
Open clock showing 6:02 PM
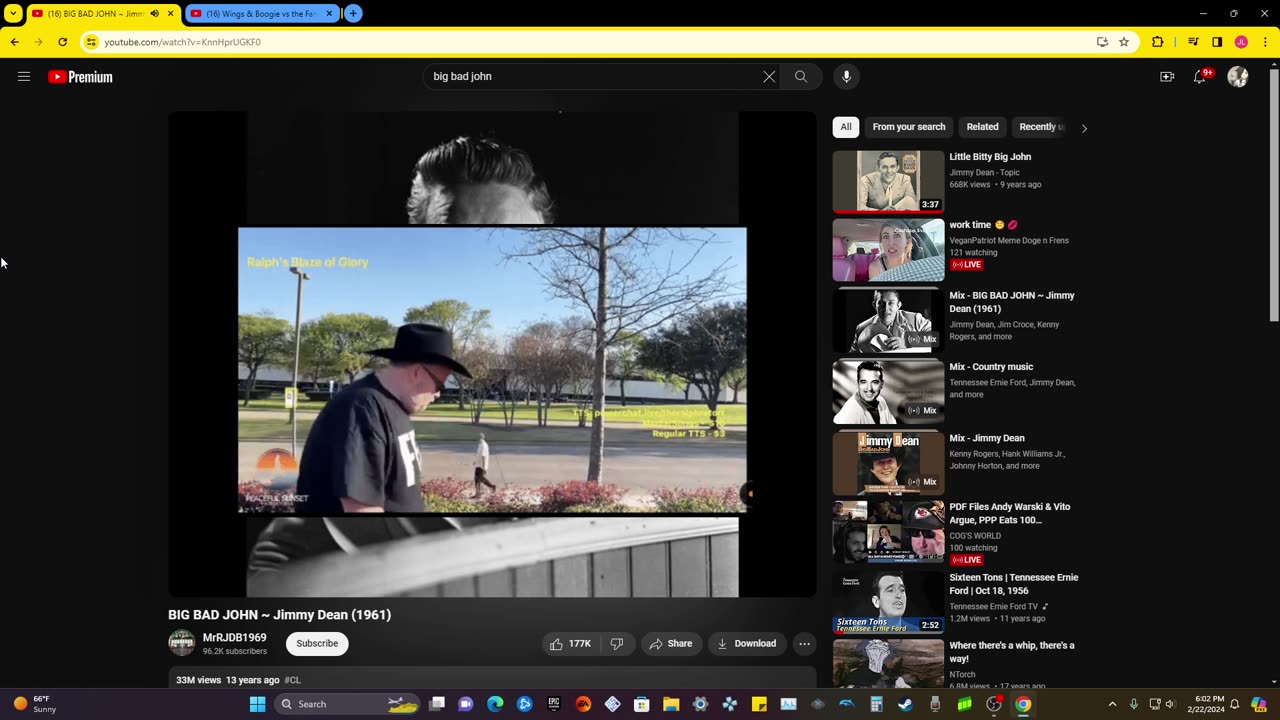tap(1204, 704)
